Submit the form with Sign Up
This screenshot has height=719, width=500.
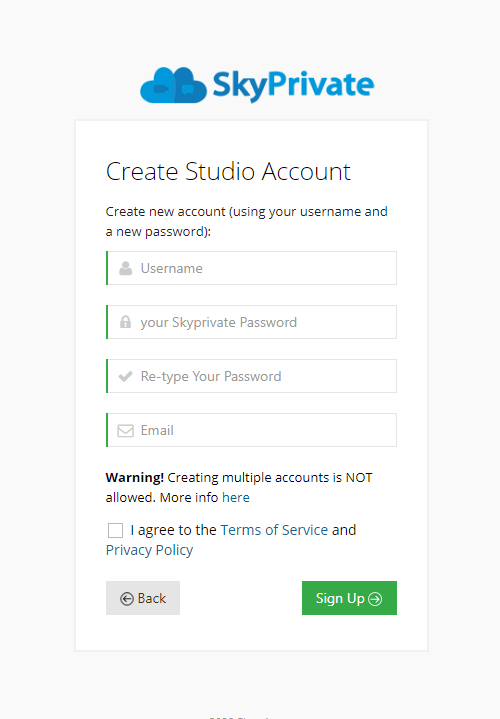tap(349, 598)
